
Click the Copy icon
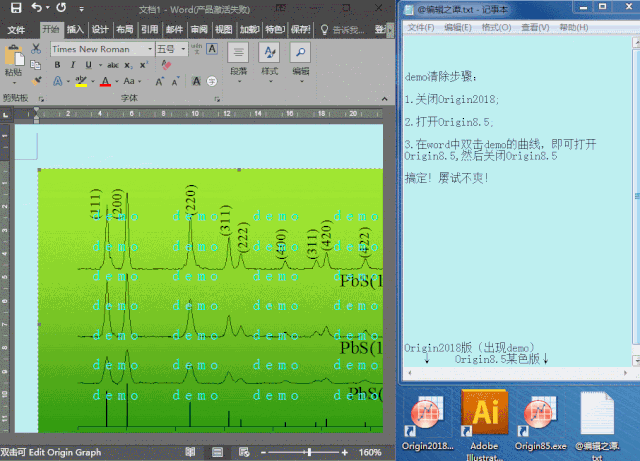pyautogui.click(x=36, y=65)
